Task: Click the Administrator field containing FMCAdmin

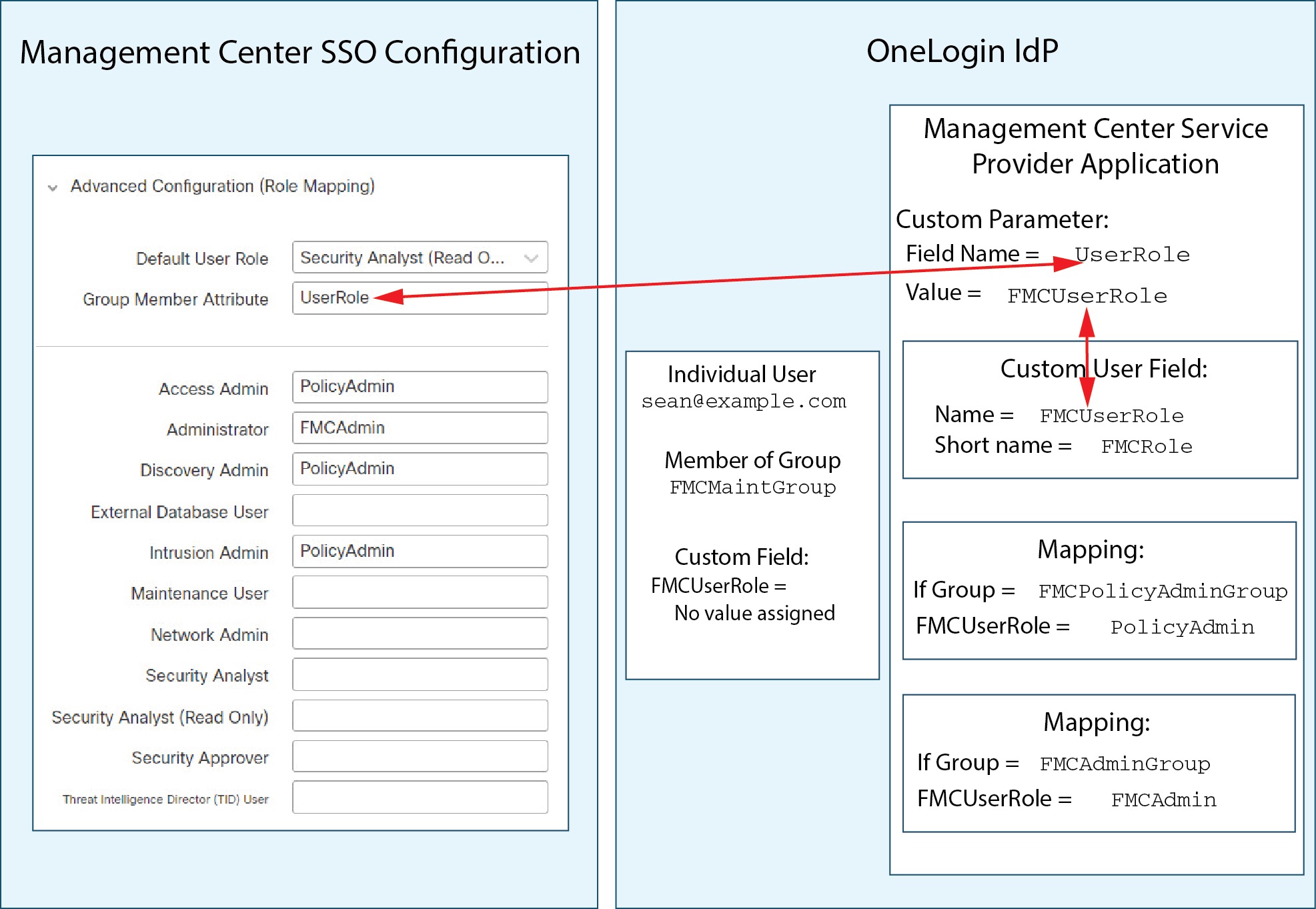Action: (x=420, y=427)
